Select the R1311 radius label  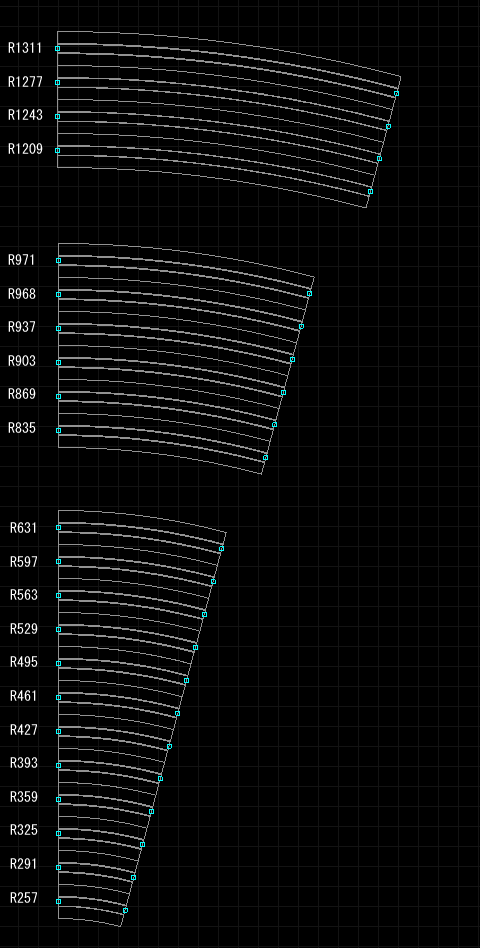pos(25,48)
